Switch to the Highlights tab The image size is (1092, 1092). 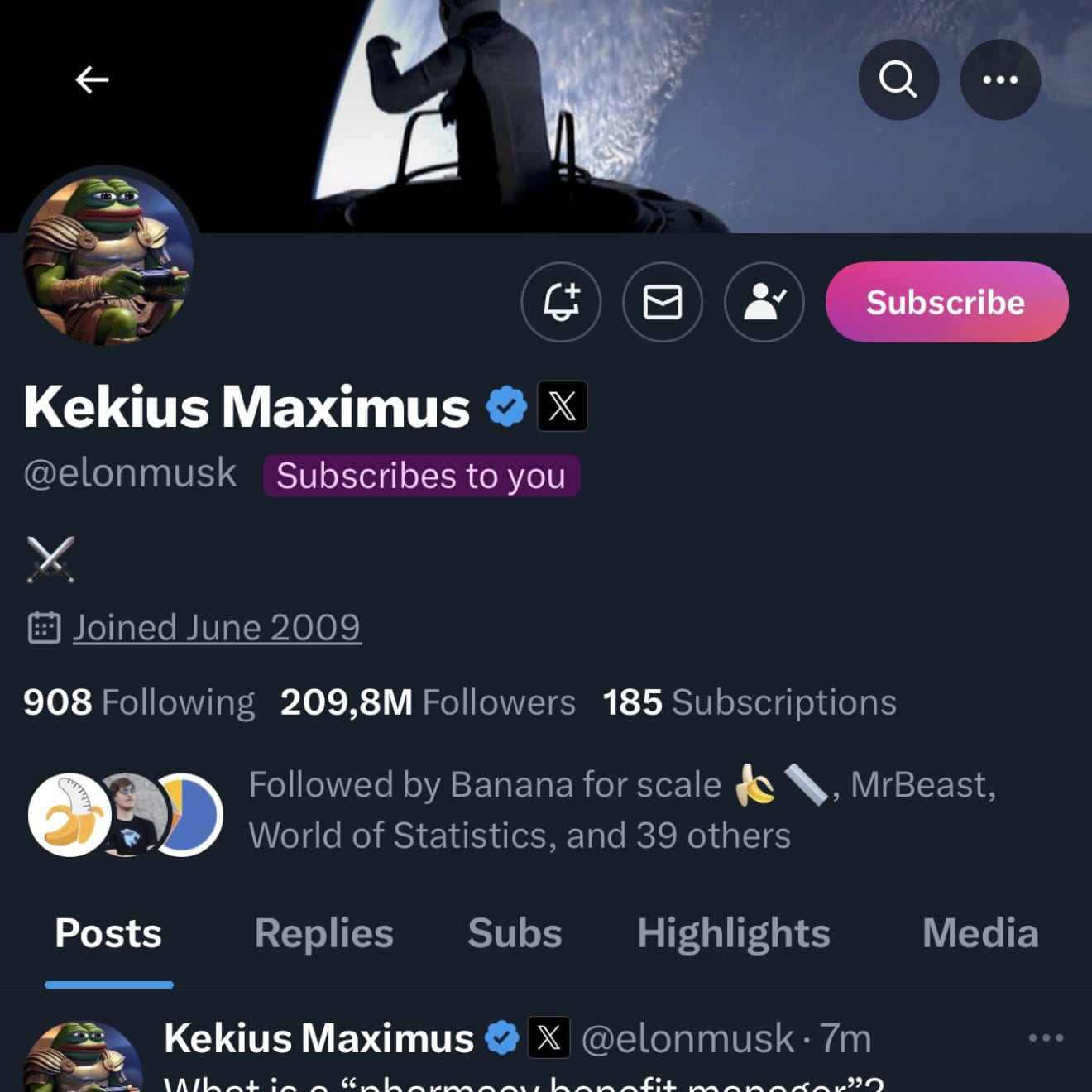[733, 933]
